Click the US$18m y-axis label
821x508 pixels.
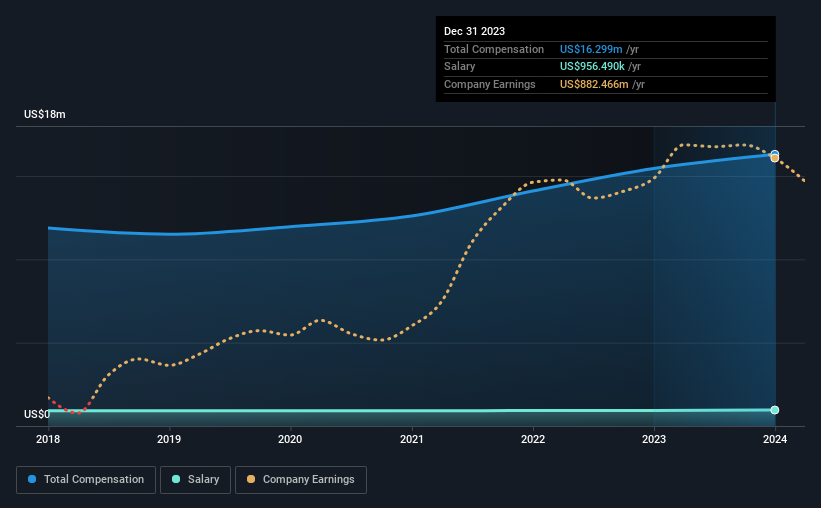coord(45,114)
